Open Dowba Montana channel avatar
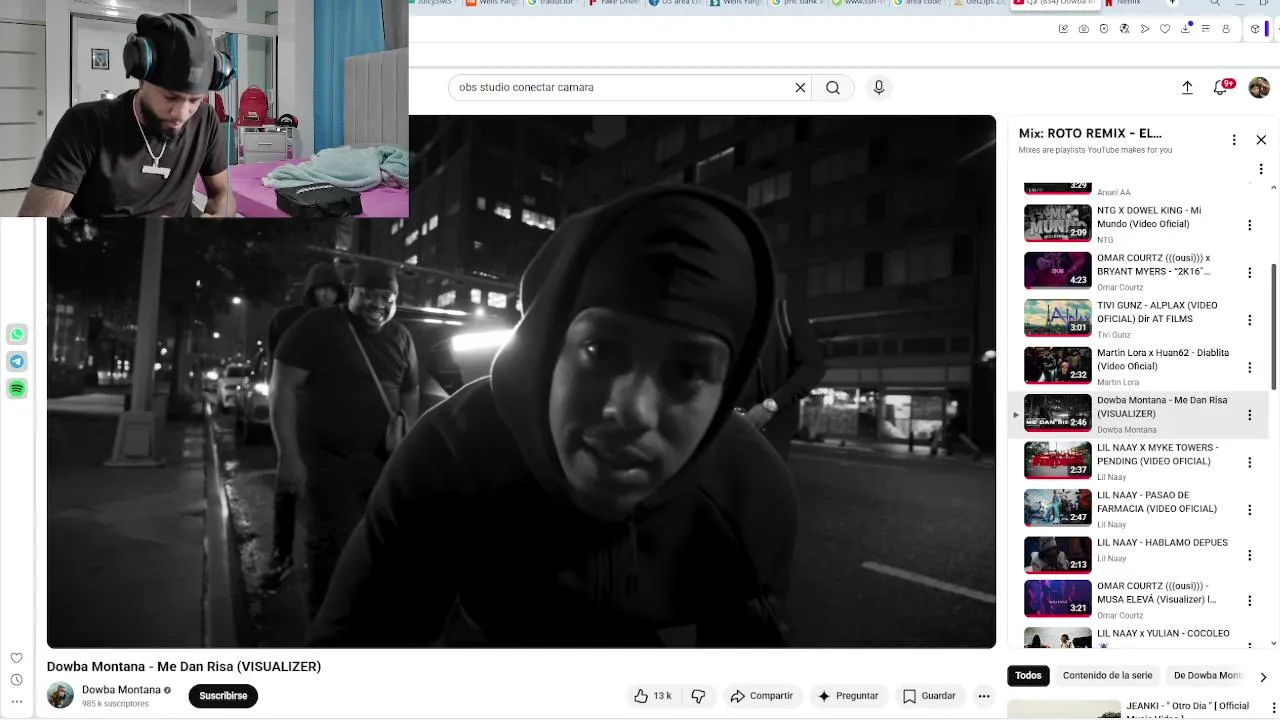 (x=60, y=695)
